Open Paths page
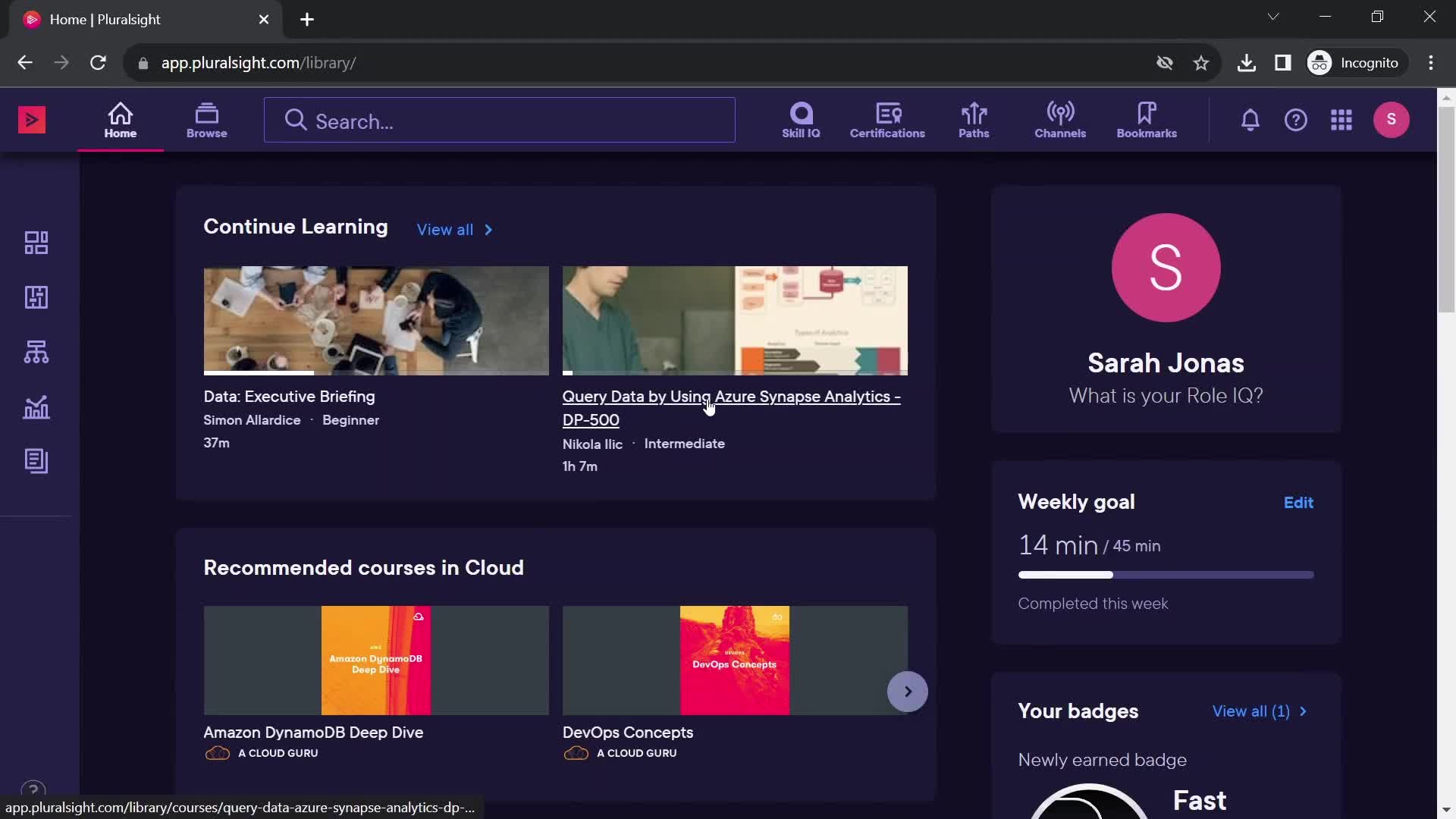 [974, 120]
